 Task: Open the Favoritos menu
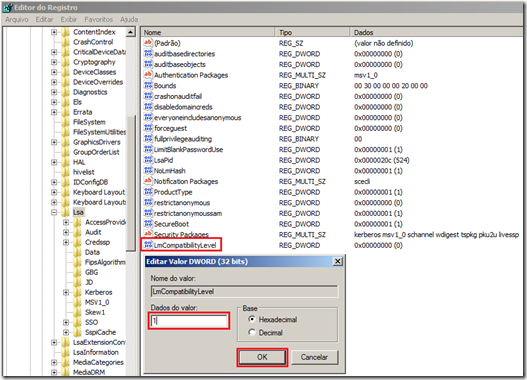tap(98, 19)
